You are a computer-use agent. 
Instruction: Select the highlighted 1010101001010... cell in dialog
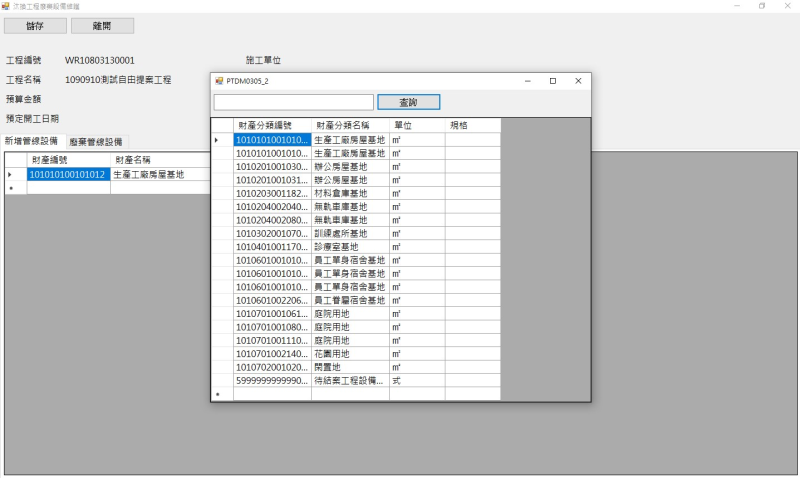click(272, 140)
